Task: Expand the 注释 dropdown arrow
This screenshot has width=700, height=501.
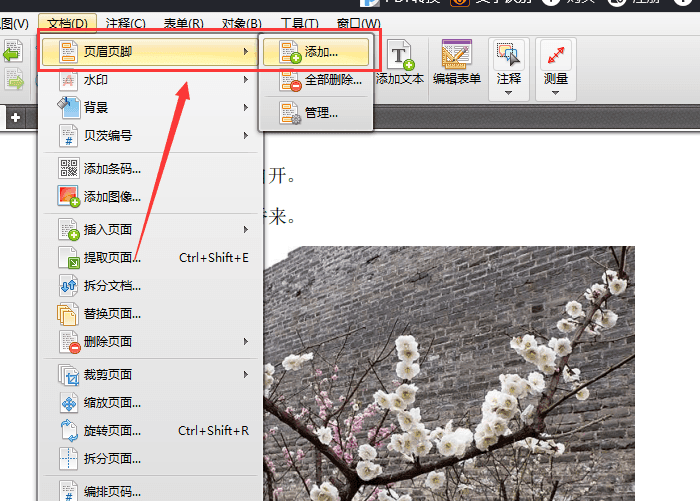Action: pos(508,93)
